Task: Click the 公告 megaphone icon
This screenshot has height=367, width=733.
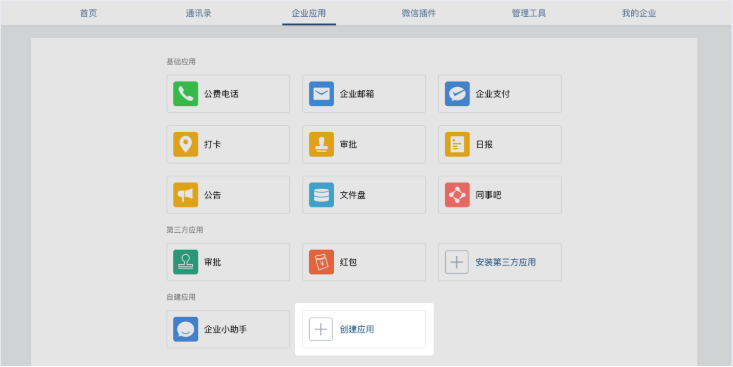Action: (x=186, y=194)
